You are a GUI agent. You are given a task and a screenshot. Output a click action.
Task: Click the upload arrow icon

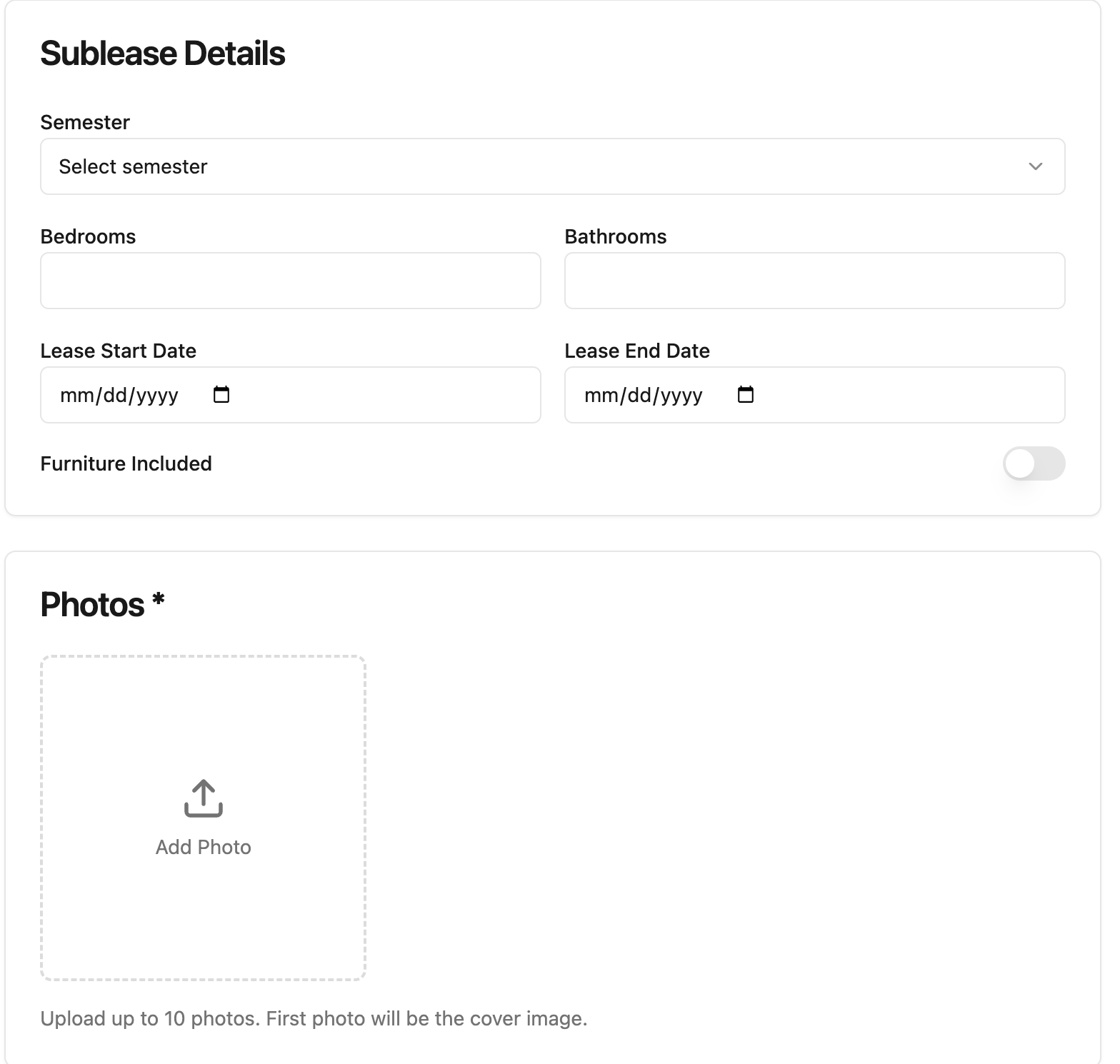click(204, 798)
